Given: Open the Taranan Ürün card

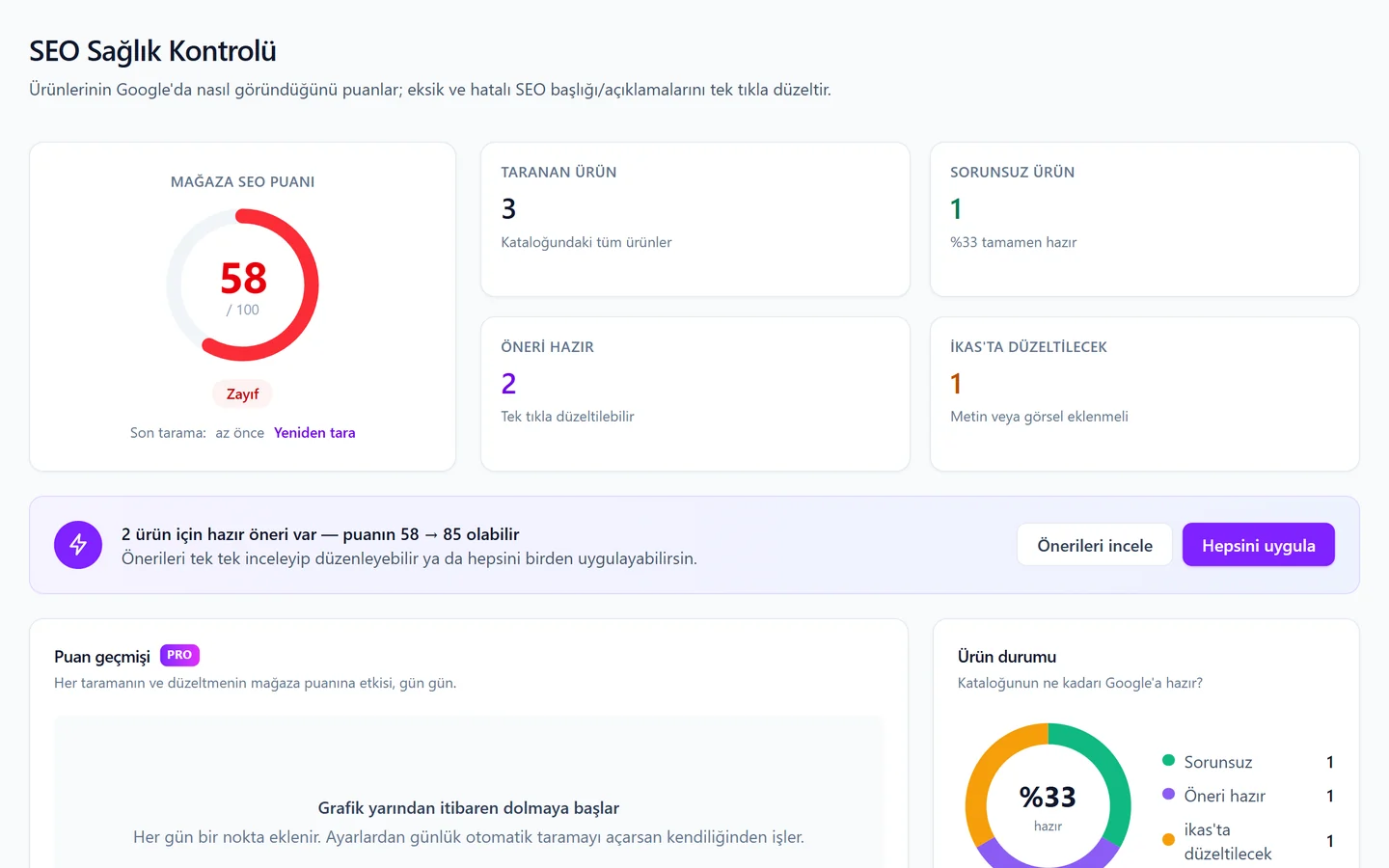Looking at the screenshot, I should [695, 220].
